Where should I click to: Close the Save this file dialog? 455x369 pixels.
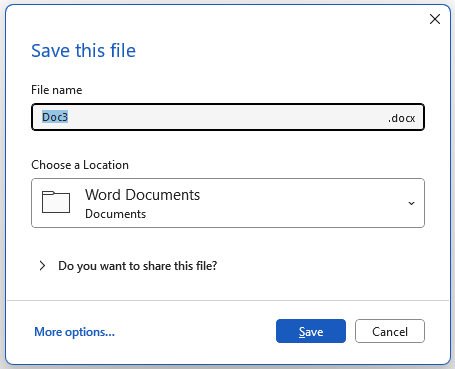click(x=435, y=19)
